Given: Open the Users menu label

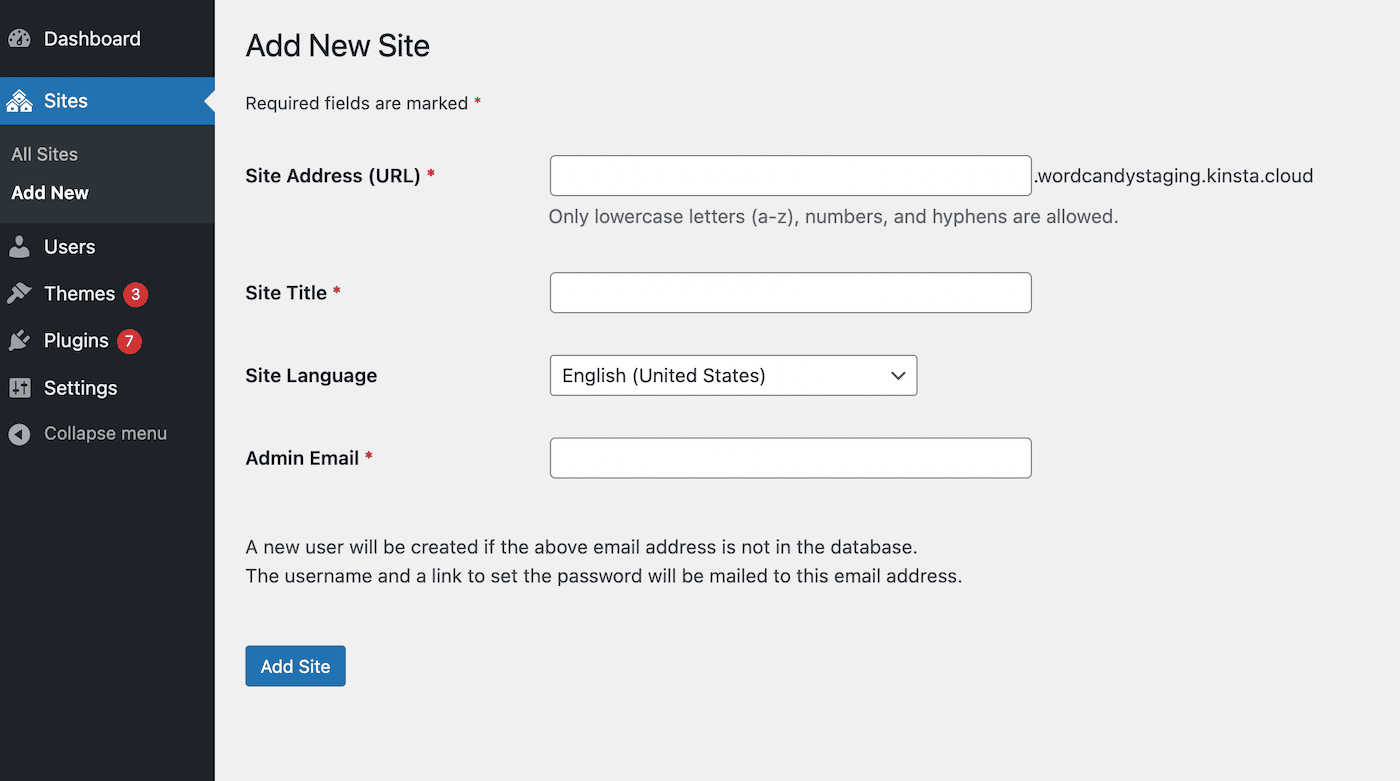Looking at the screenshot, I should [x=70, y=247].
